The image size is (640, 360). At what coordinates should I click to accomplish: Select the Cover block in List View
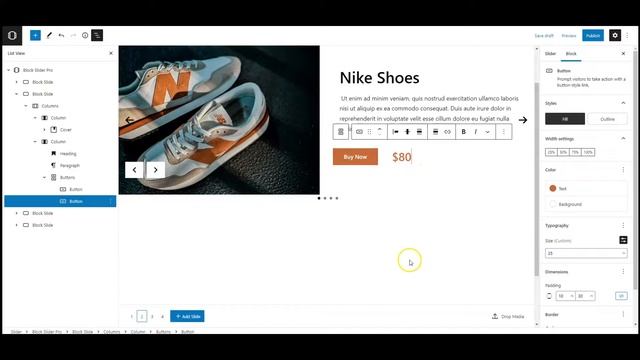[66, 130]
